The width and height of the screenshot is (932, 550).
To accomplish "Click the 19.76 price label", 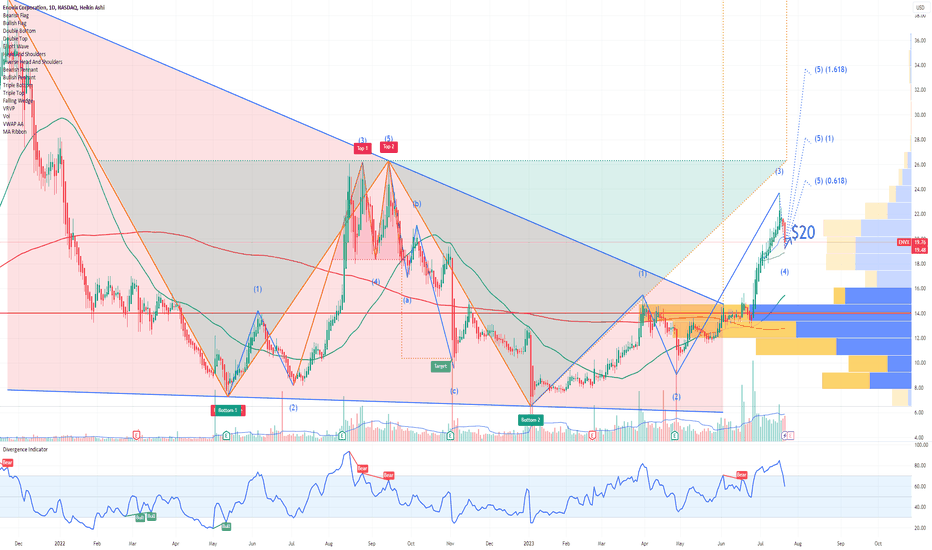I will (x=920, y=242).
